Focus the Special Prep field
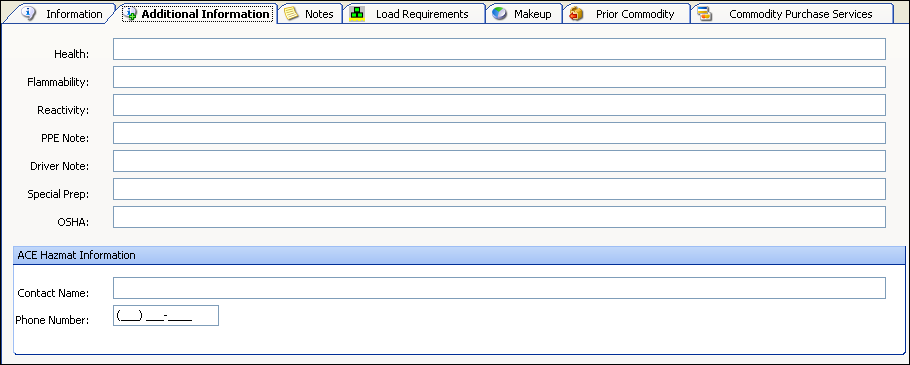Image resolution: width=910 pixels, height=365 pixels. [x=499, y=189]
